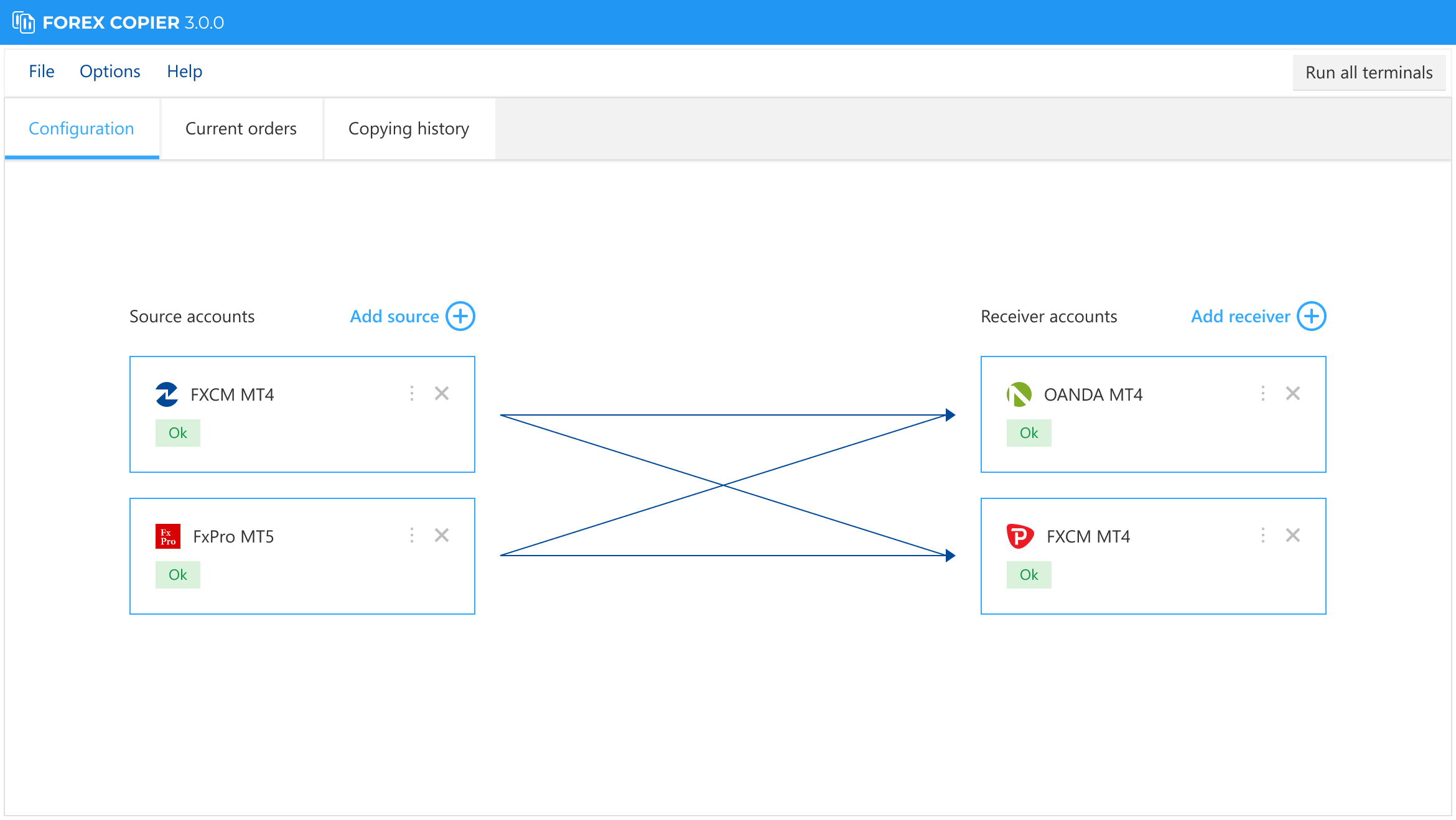Click the Add receiver plus icon
Image resolution: width=1456 pixels, height=820 pixels.
[x=1312, y=316]
